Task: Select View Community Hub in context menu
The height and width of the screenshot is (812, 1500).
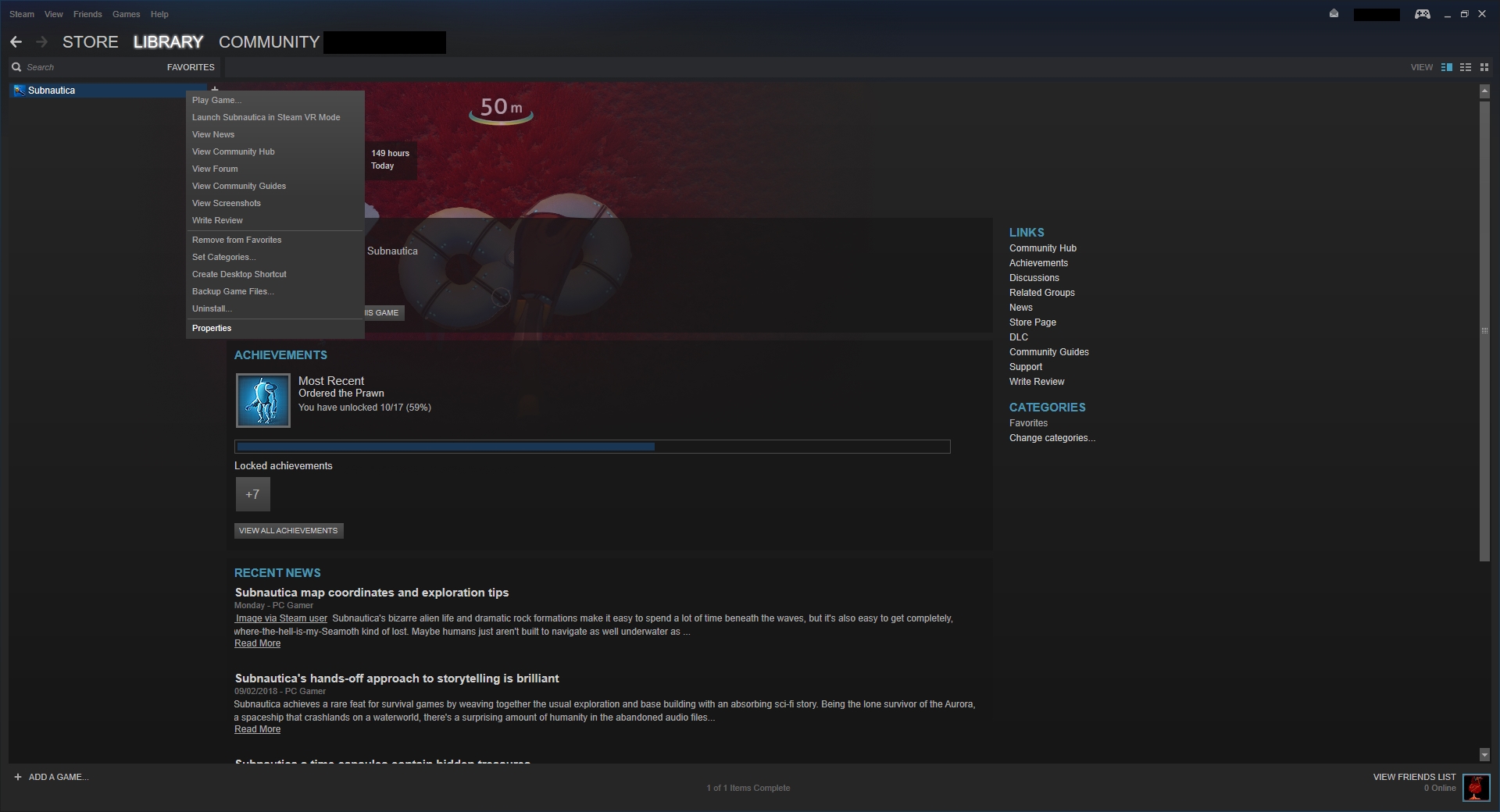Action: pos(275,151)
